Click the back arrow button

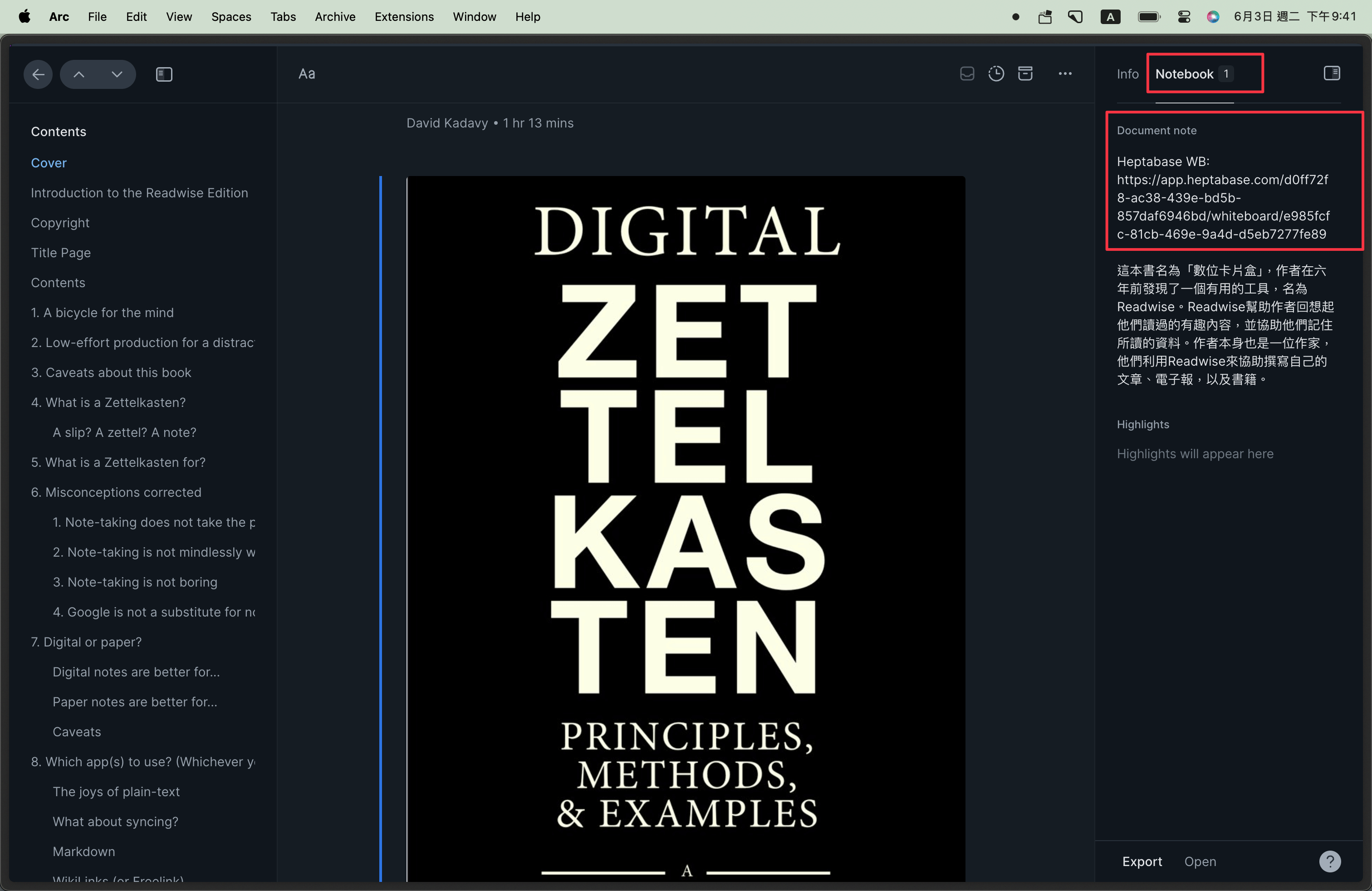coord(38,74)
